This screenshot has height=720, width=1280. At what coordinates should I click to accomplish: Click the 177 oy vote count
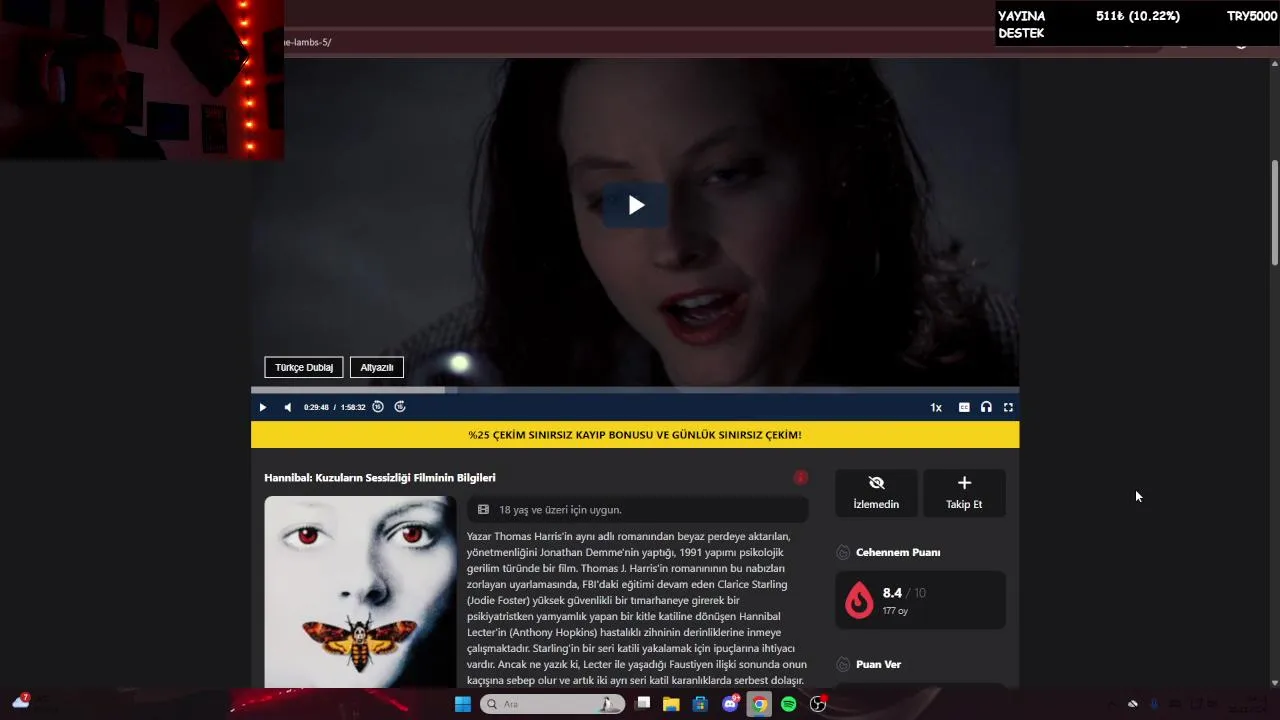click(895, 611)
